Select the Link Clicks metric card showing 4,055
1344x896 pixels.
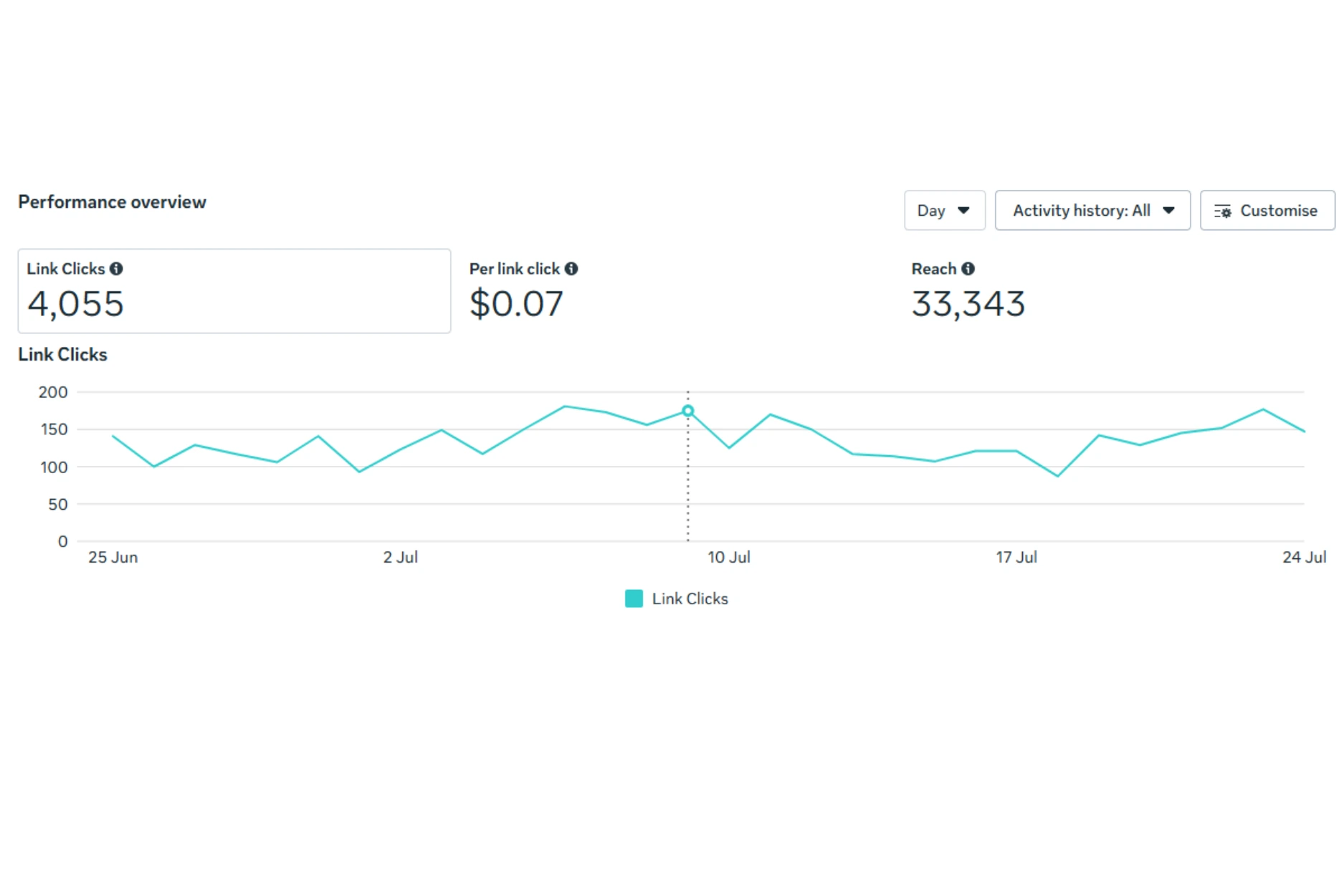234,291
